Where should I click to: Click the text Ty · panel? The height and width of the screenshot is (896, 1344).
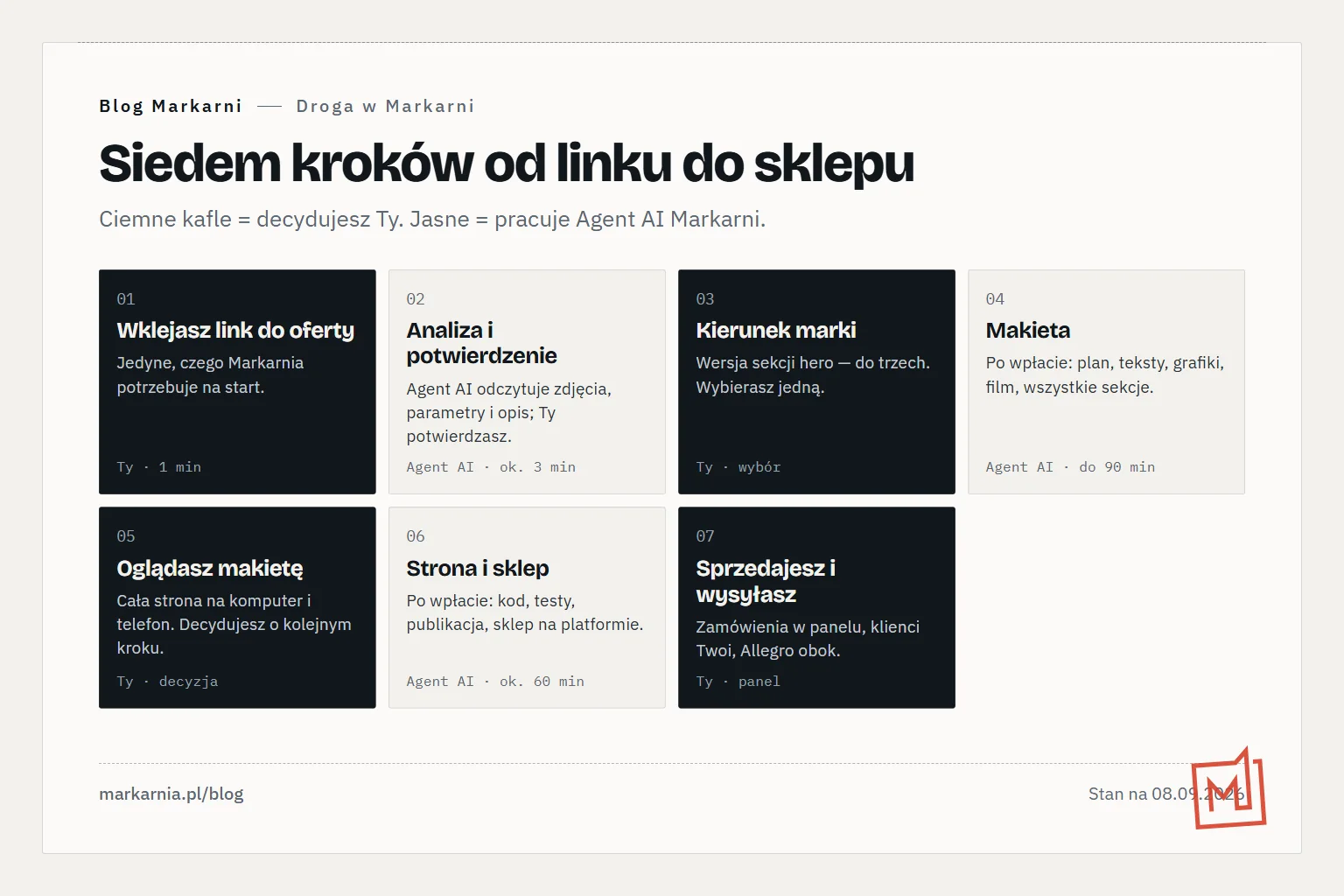pos(738,682)
